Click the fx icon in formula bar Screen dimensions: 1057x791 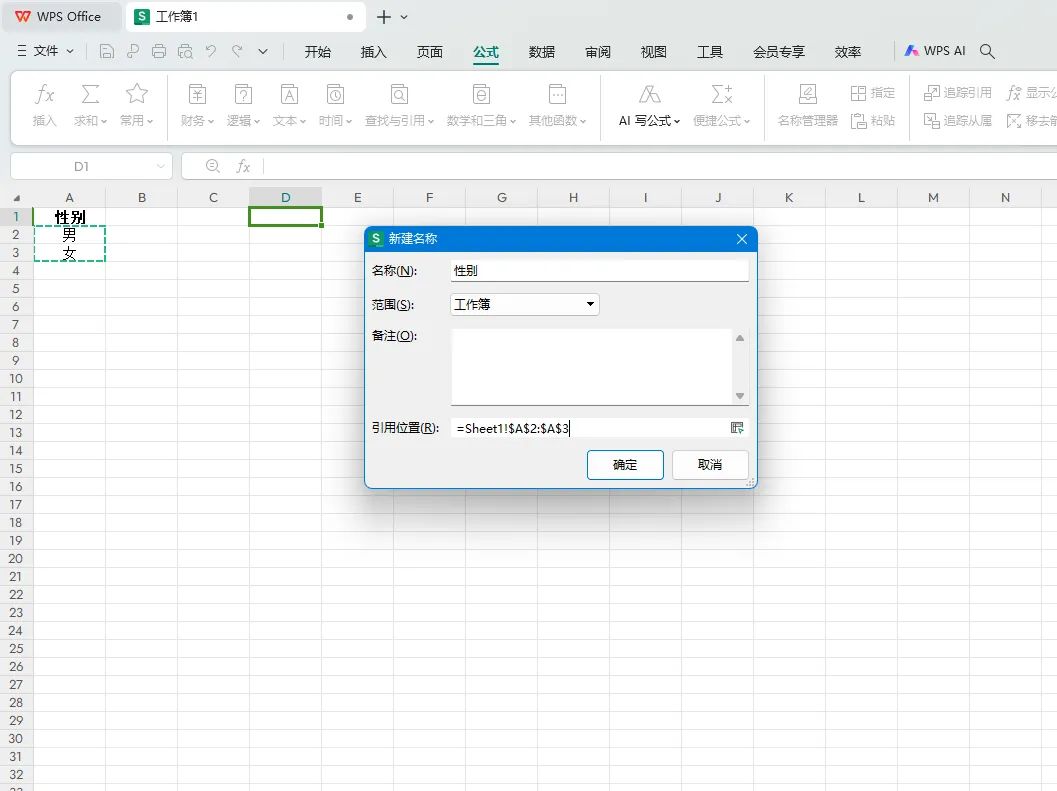tap(243, 166)
